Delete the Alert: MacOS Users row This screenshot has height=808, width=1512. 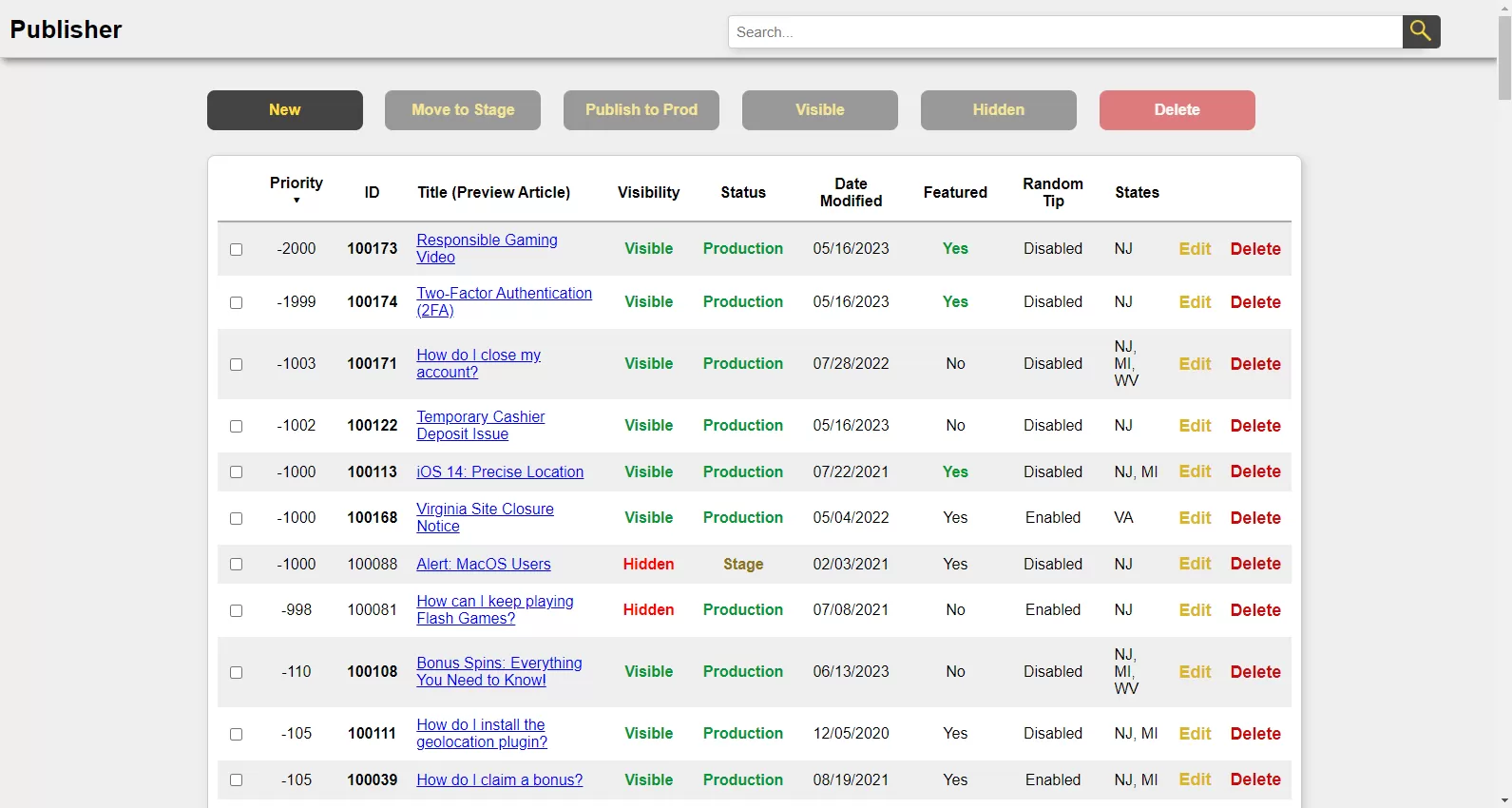point(1255,564)
